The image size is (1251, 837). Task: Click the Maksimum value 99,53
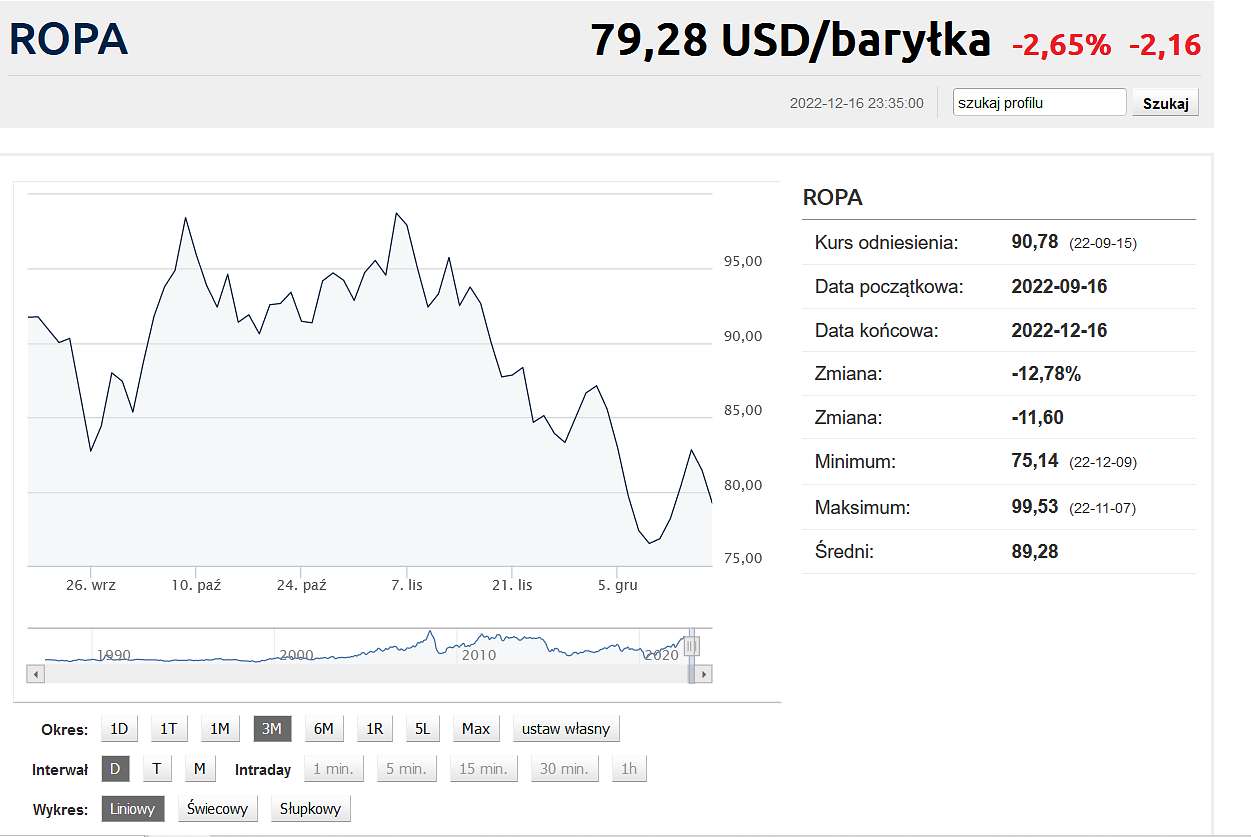[1035, 507]
